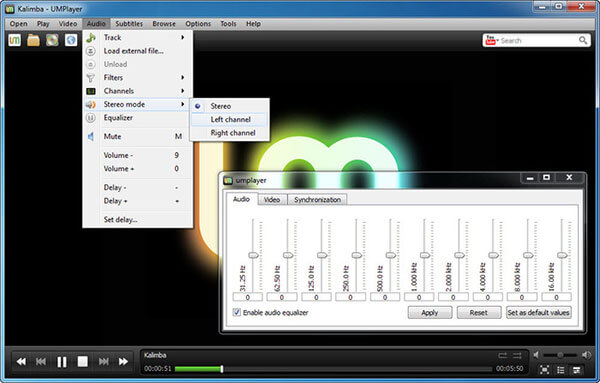Toggle the Enable audio equalizer checkbox
The image size is (600, 383).
(x=237, y=312)
